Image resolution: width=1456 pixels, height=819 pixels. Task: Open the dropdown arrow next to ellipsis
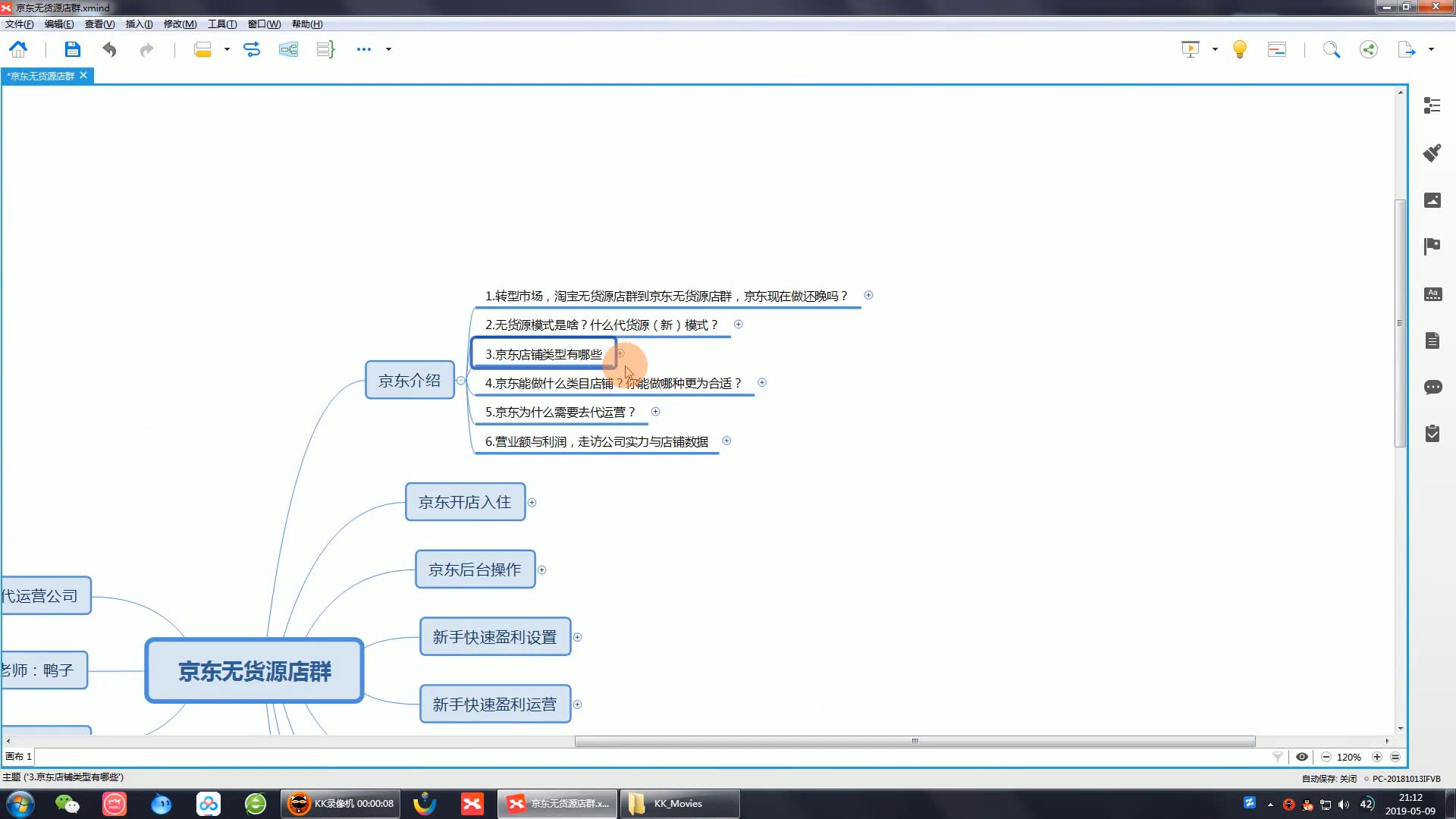click(x=388, y=49)
